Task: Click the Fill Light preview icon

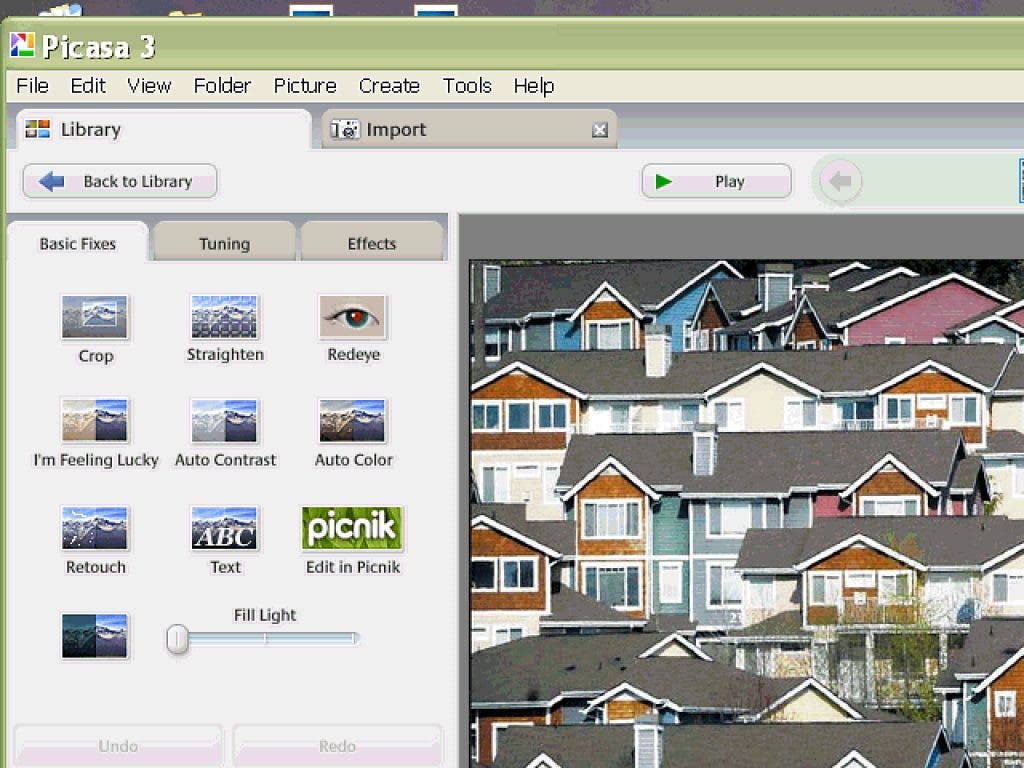Action: (x=95, y=636)
